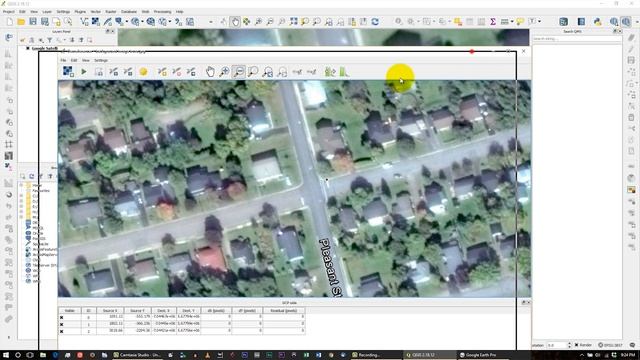Select Favourites in Browser panel

40,191
